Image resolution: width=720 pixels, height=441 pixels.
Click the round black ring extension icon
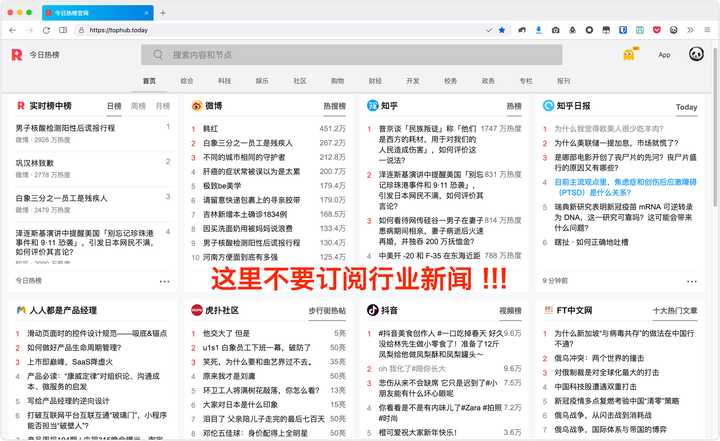589,30
